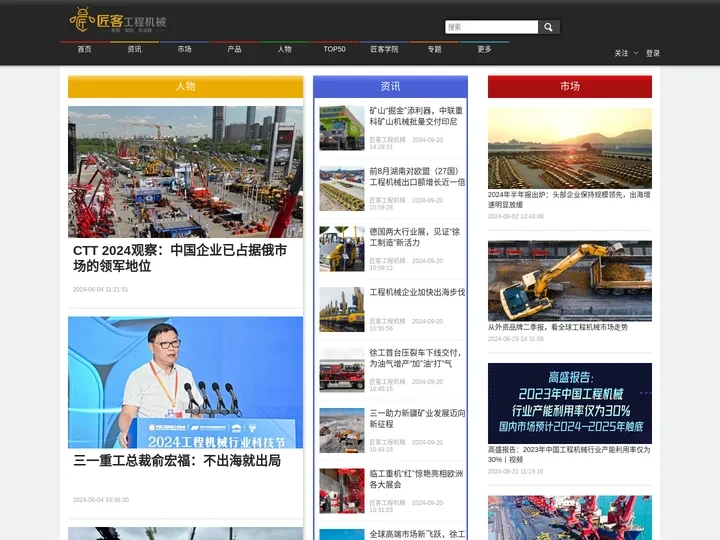
Task: Open thumbnail for 德国两大行业展 news
Action: pos(342,249)
